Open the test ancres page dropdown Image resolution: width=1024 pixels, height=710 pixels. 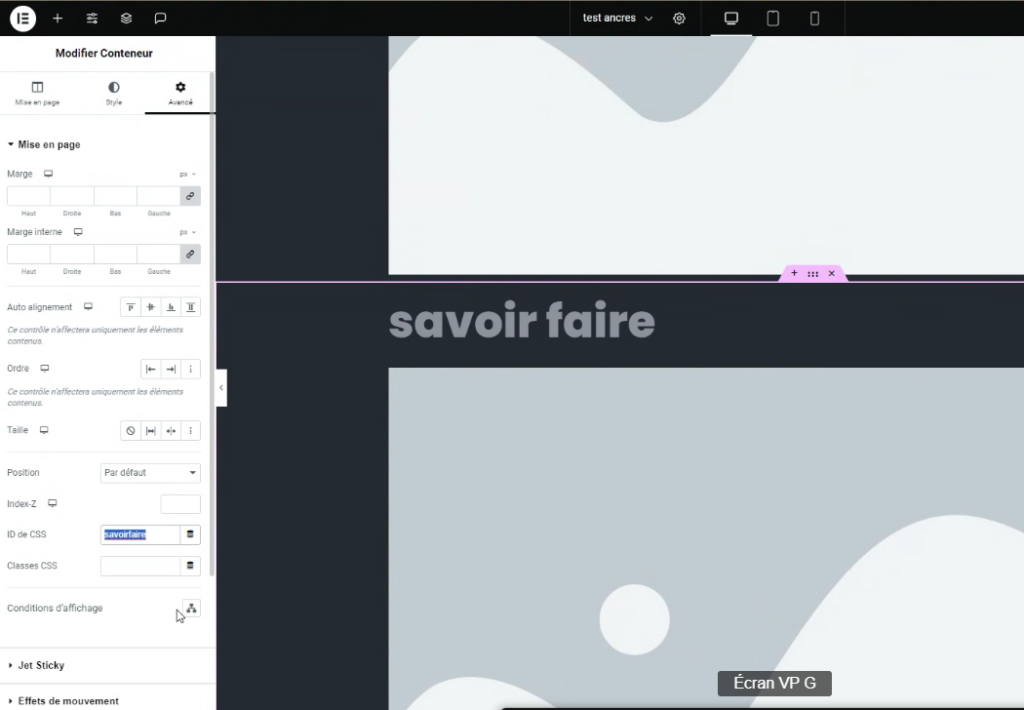click(x=617, y=18)
